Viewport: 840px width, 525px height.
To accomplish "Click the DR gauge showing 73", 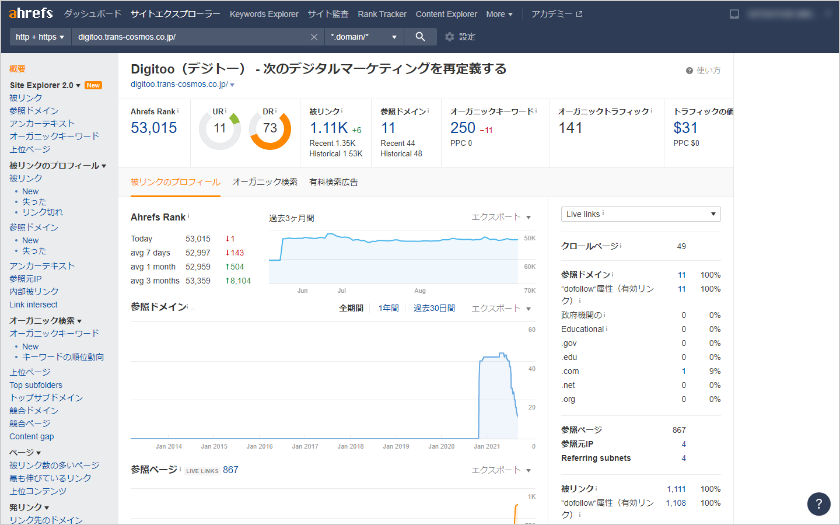I will tap(270, 129).
